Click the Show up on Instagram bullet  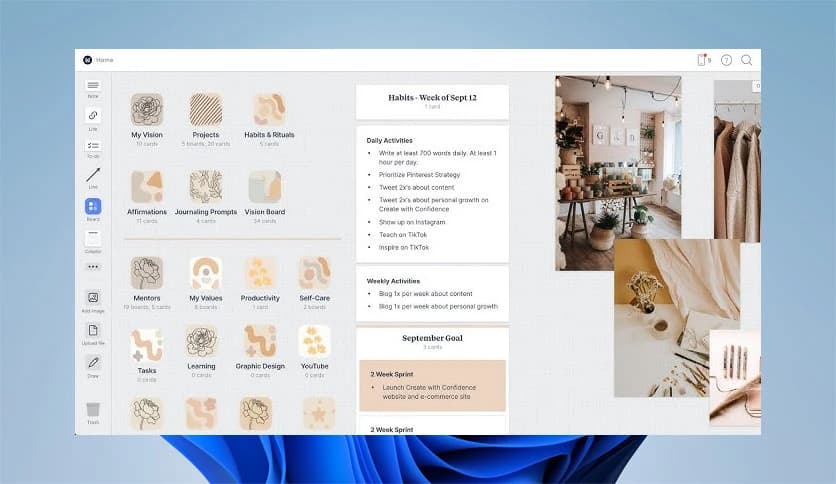[412, 222]
